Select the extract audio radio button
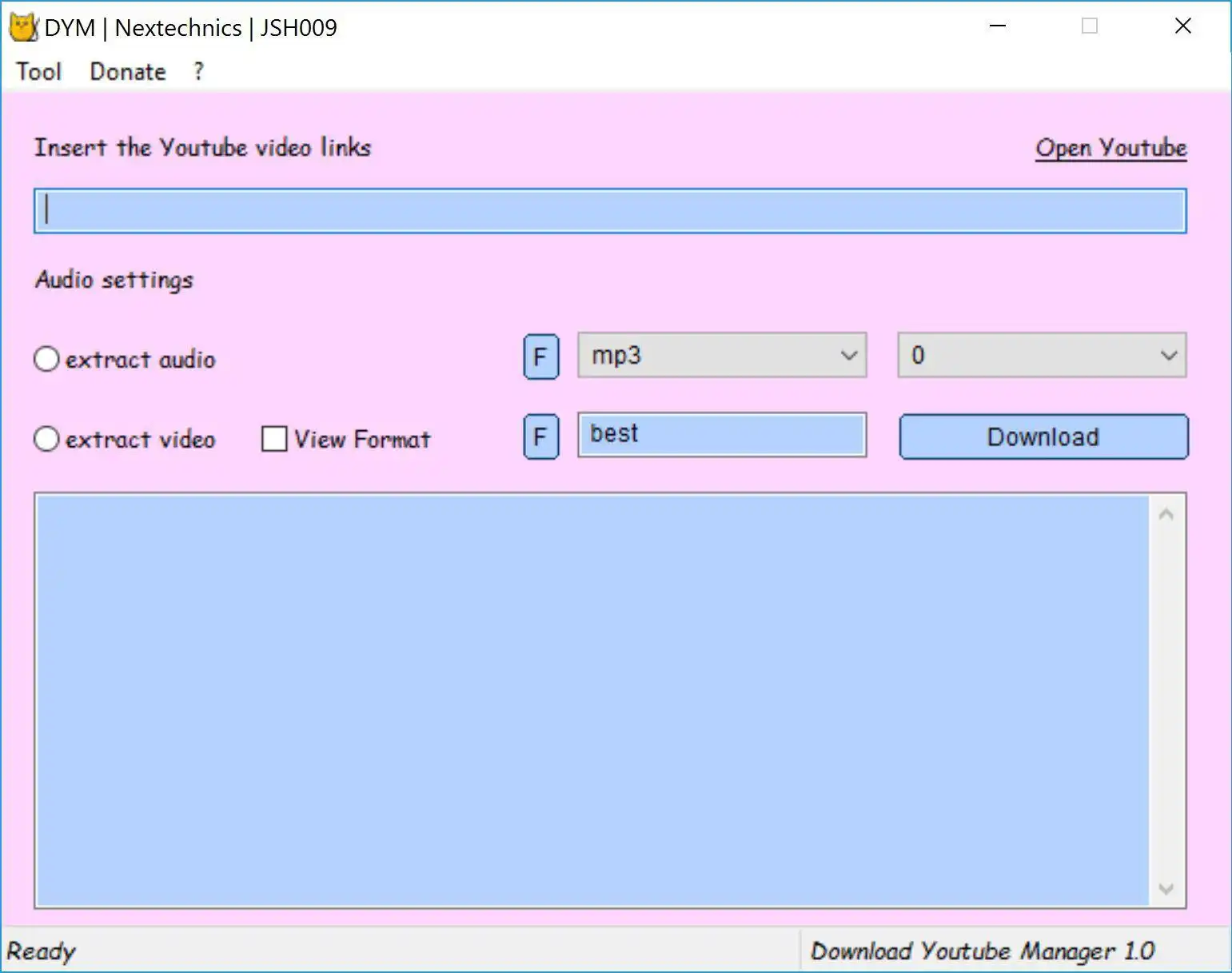 coord(46,359)
